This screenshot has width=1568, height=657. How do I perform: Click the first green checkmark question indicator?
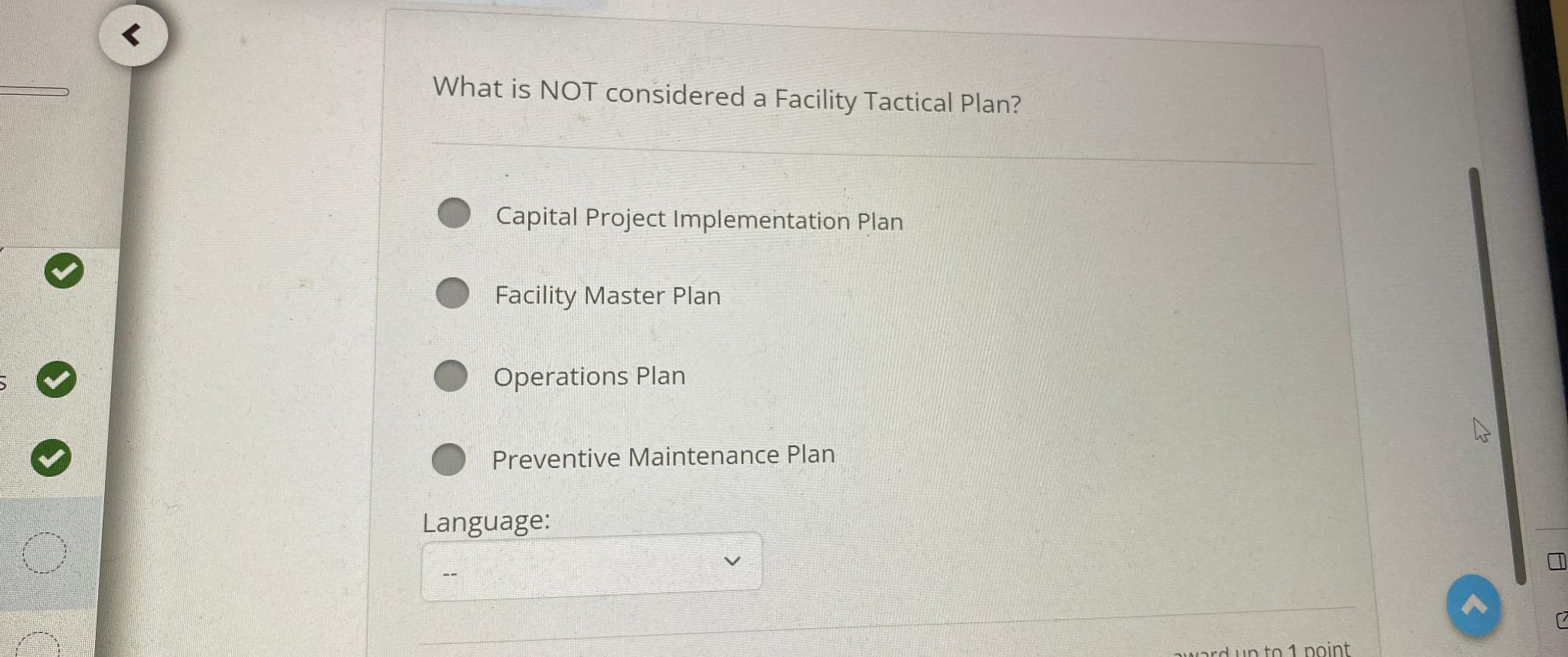[x=64, y=270]
